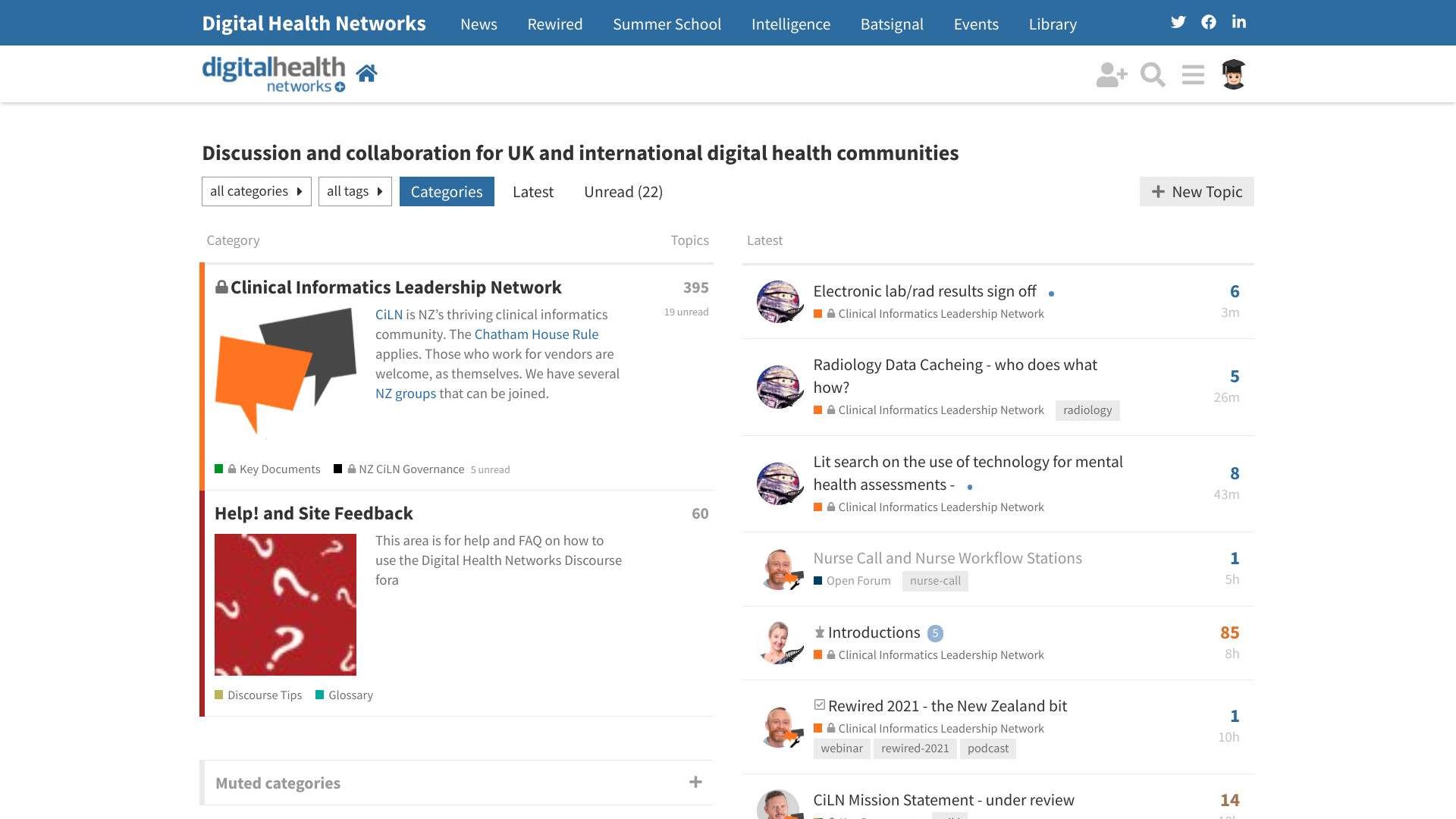Click the red question marks category thumbnail
This screenshot has width=1456, height=819.
click(x=285, y=604)
